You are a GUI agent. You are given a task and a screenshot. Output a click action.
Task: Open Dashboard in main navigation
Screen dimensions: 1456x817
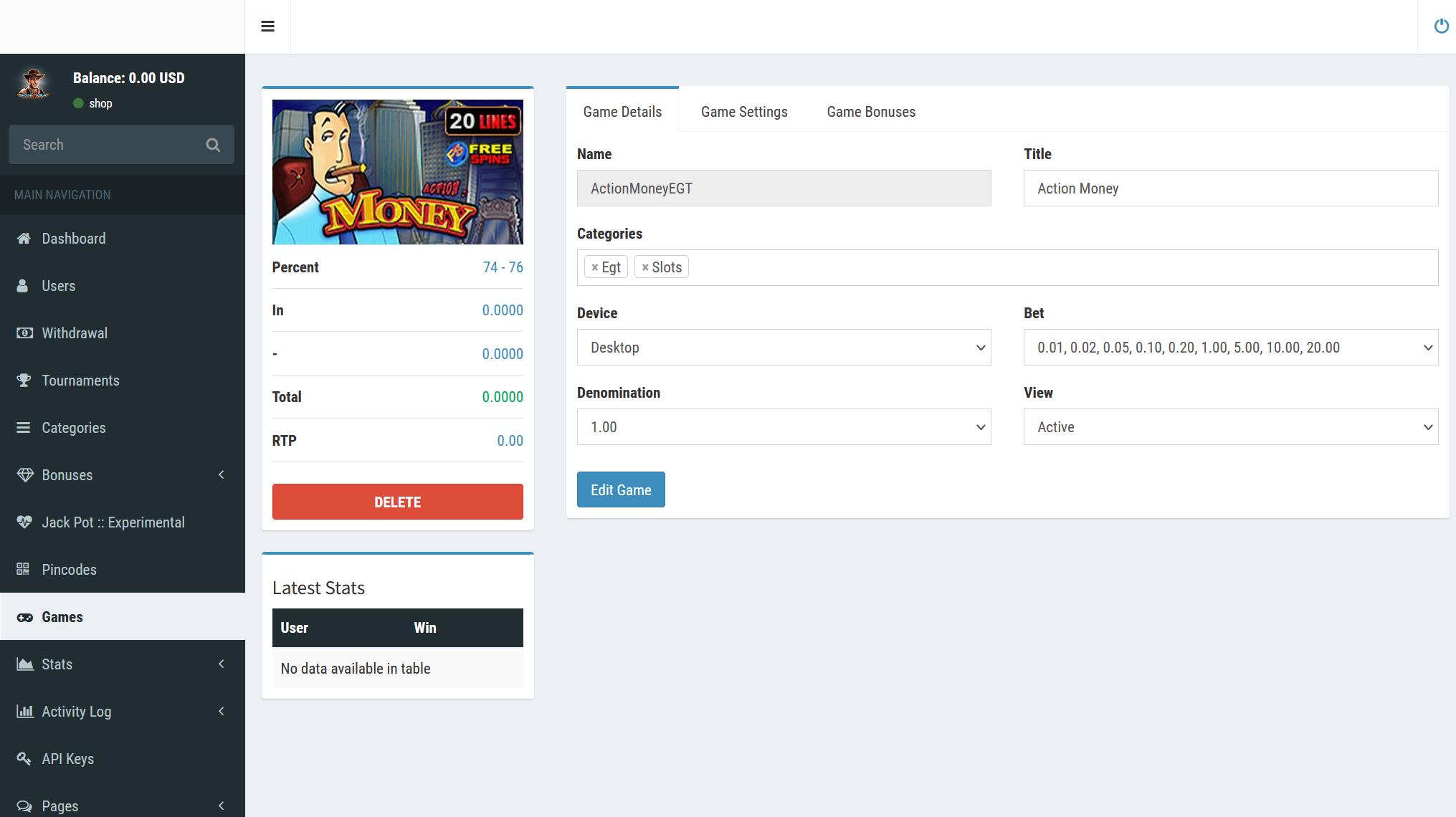123,239
